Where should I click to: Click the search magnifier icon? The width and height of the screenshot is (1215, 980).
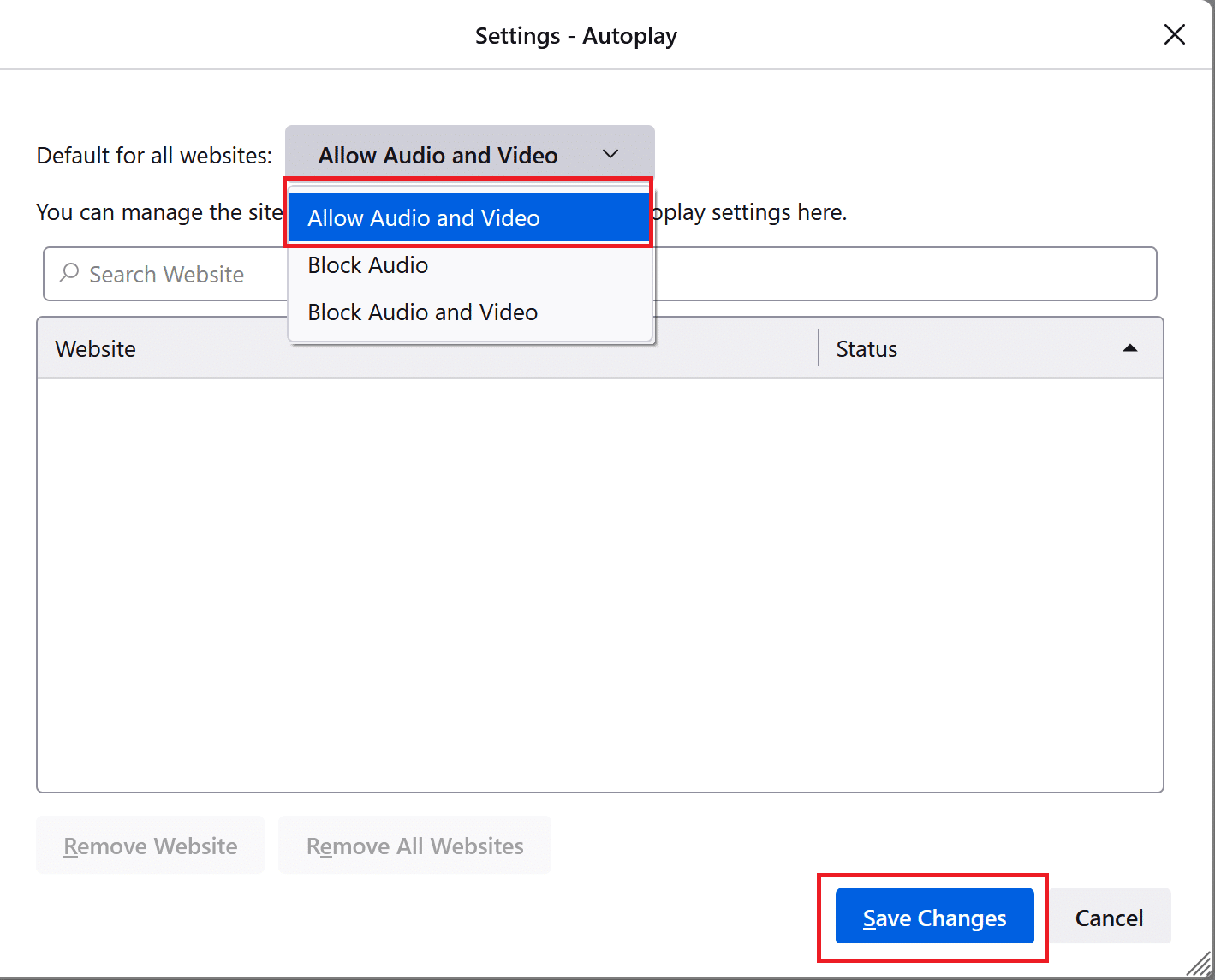[x=70, y=274]
